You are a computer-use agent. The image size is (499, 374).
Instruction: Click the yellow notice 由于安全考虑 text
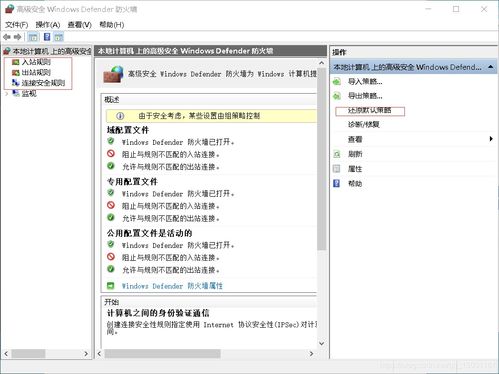199,116
